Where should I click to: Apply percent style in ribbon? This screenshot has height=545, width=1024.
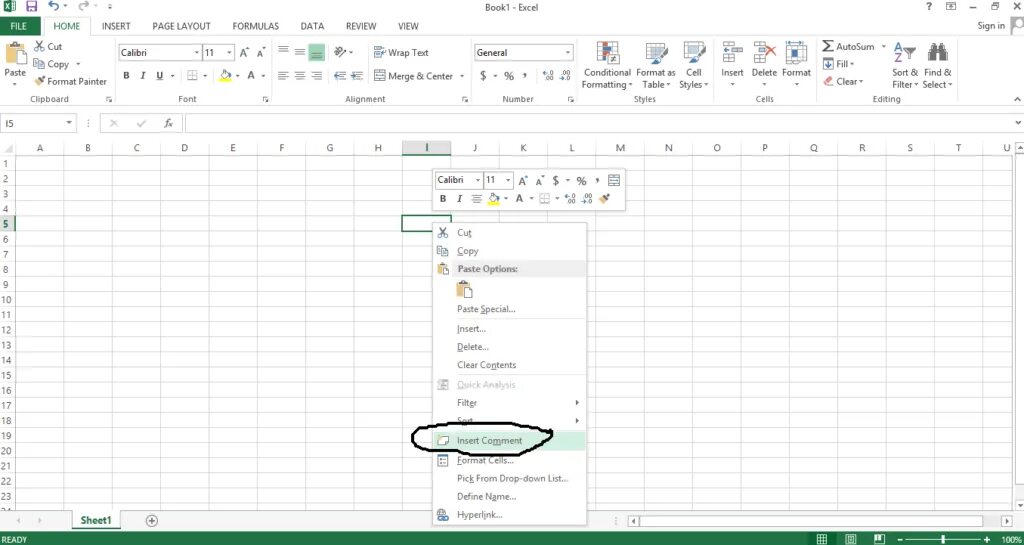pos(509,76)
